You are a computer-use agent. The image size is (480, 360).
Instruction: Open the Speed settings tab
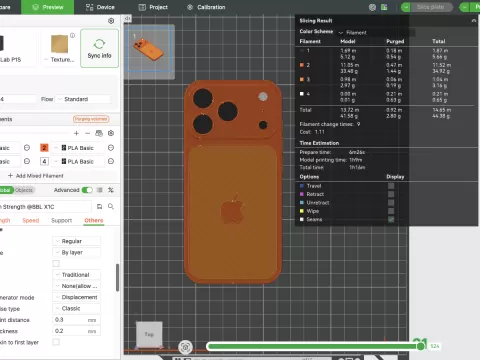(x=31, y=220)
